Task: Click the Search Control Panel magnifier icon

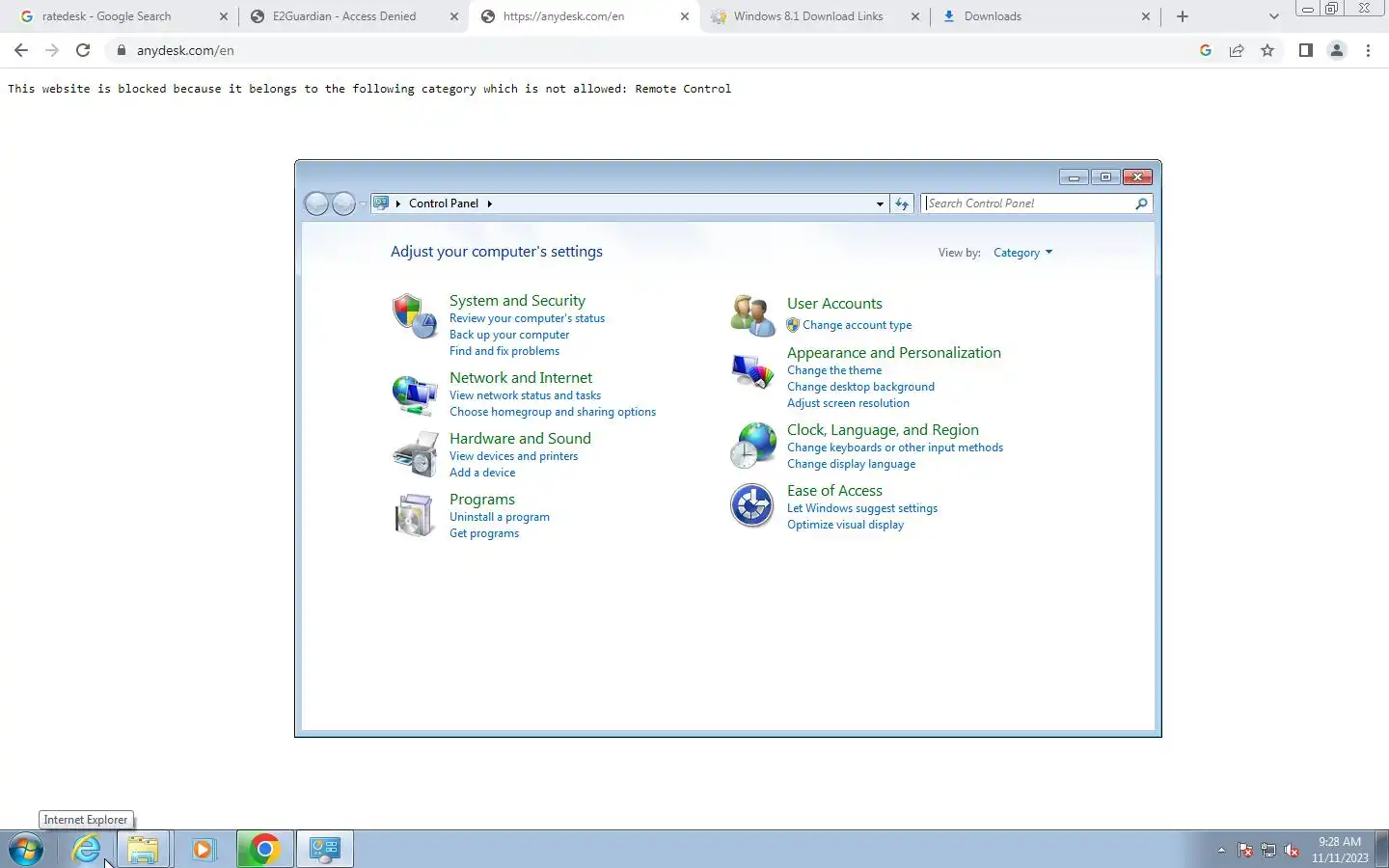Action: click(x=1141, y=203)
